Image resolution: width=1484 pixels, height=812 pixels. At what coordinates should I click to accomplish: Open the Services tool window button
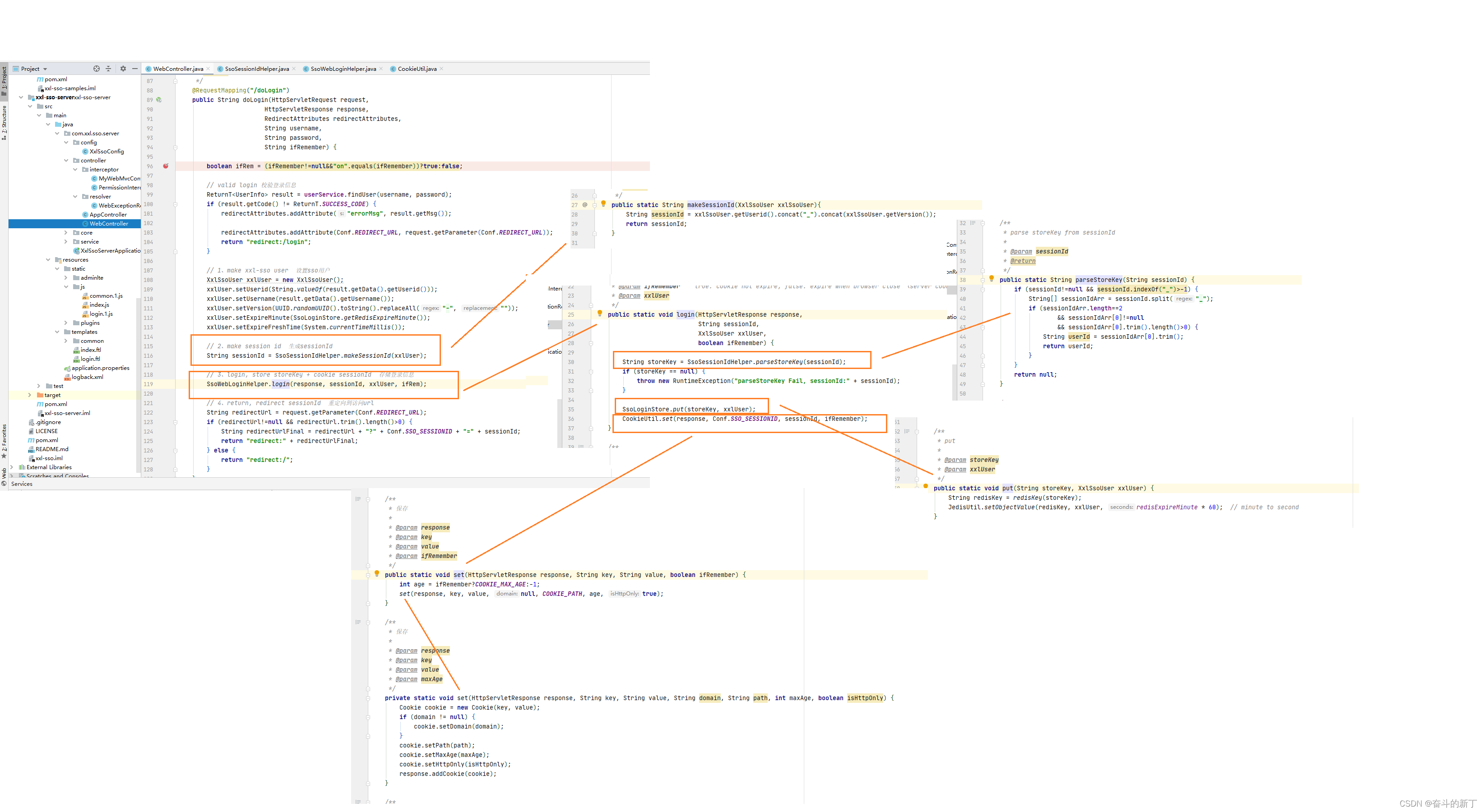tap(21, 484)
